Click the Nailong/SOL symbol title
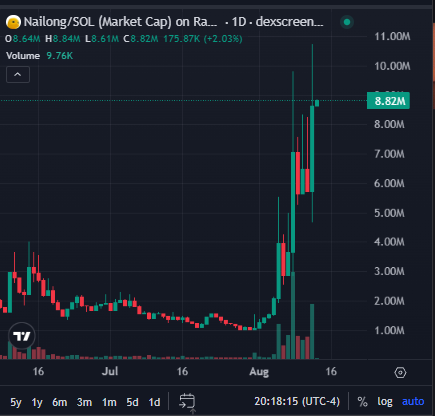 tap(120, 22)
